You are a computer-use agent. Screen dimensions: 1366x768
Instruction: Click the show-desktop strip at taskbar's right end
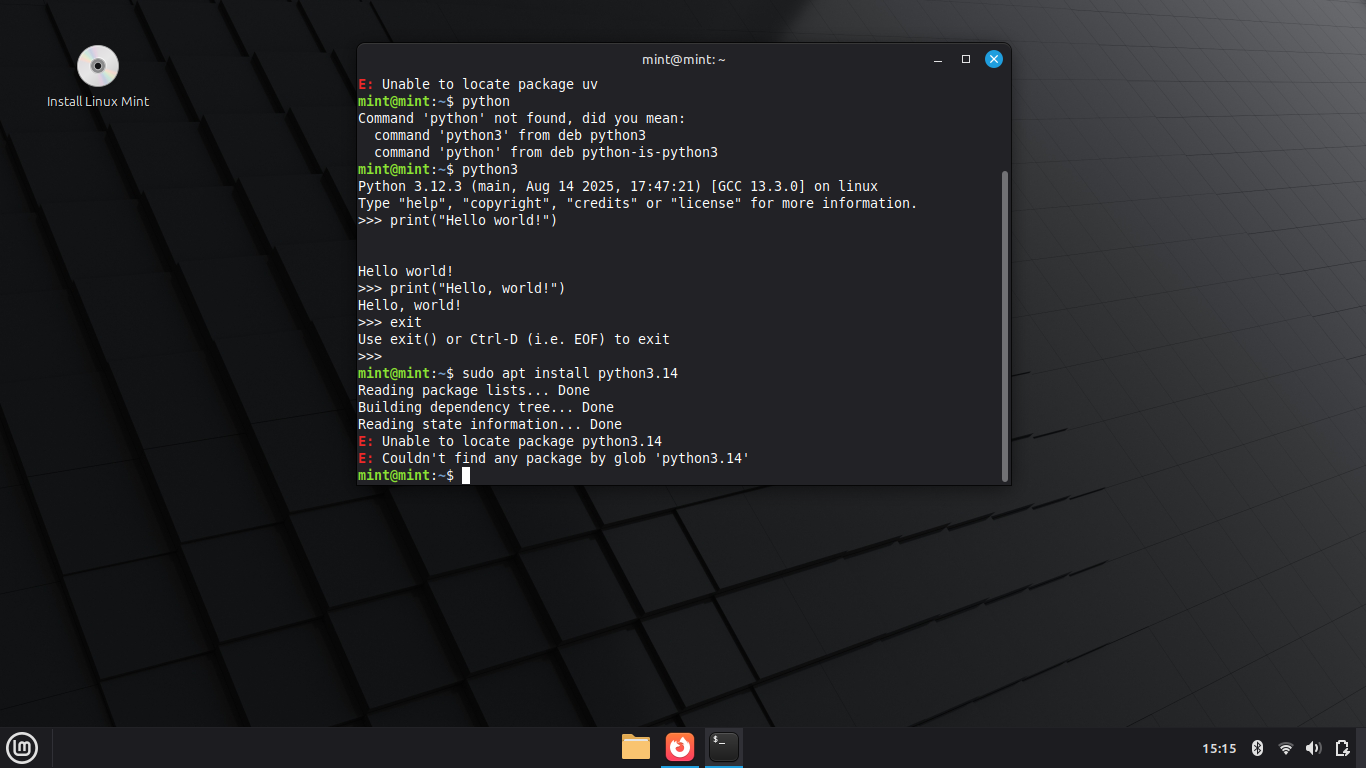pos(1362,748)
